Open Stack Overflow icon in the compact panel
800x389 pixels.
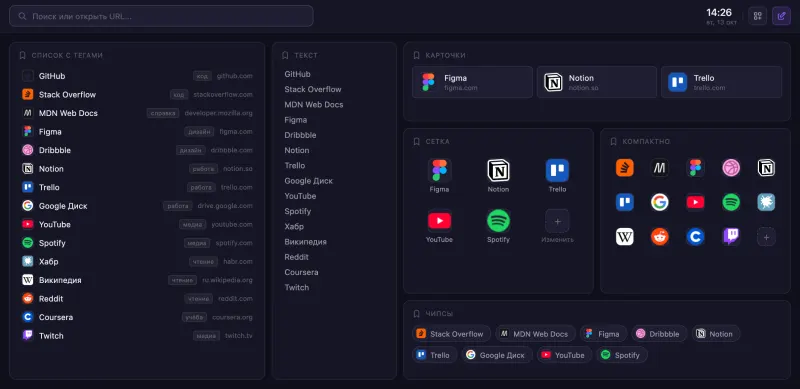point(624,167)
